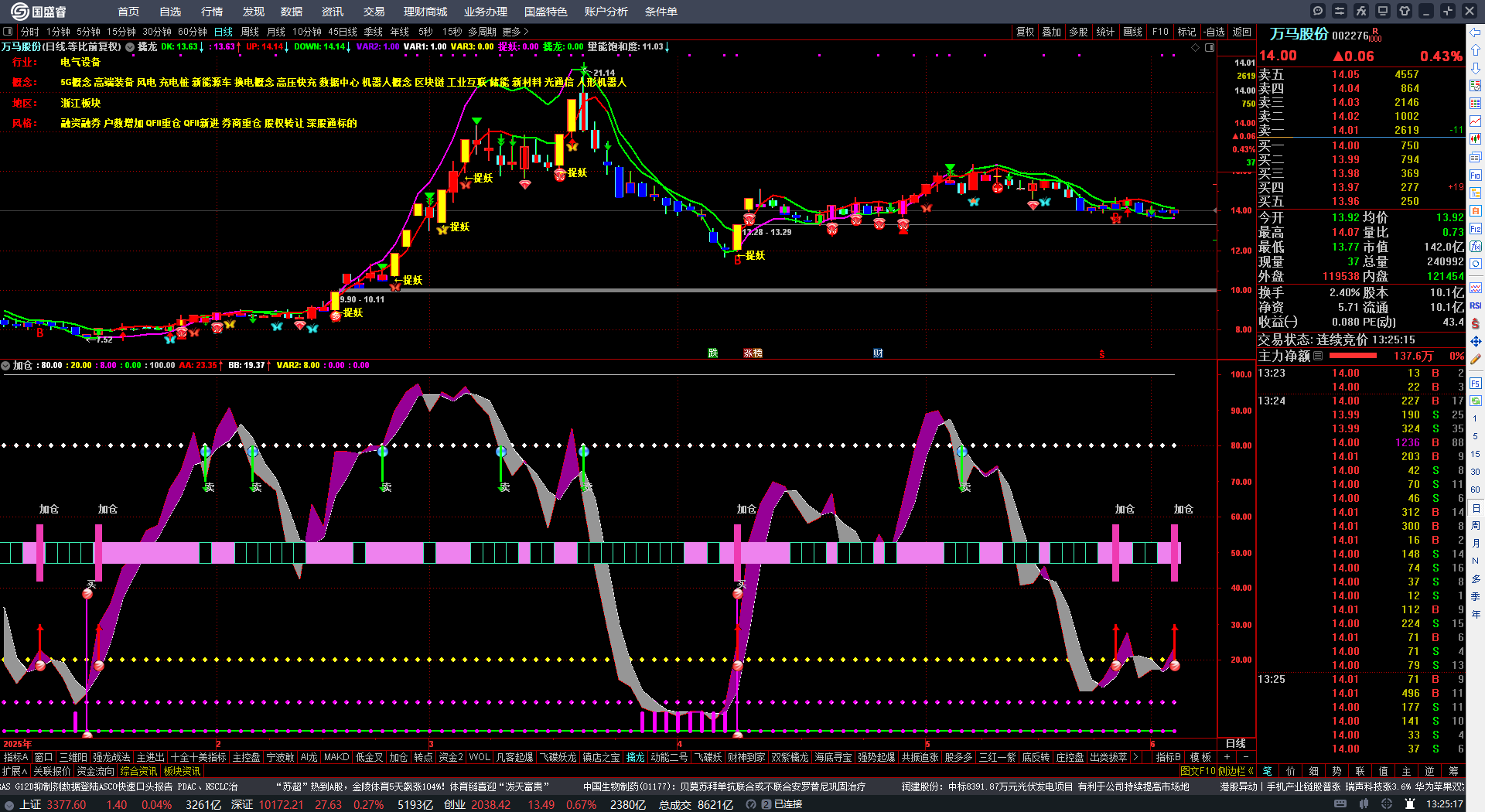
Task: Click the keyboard icon in the status bar
Action: point(1340,804)
